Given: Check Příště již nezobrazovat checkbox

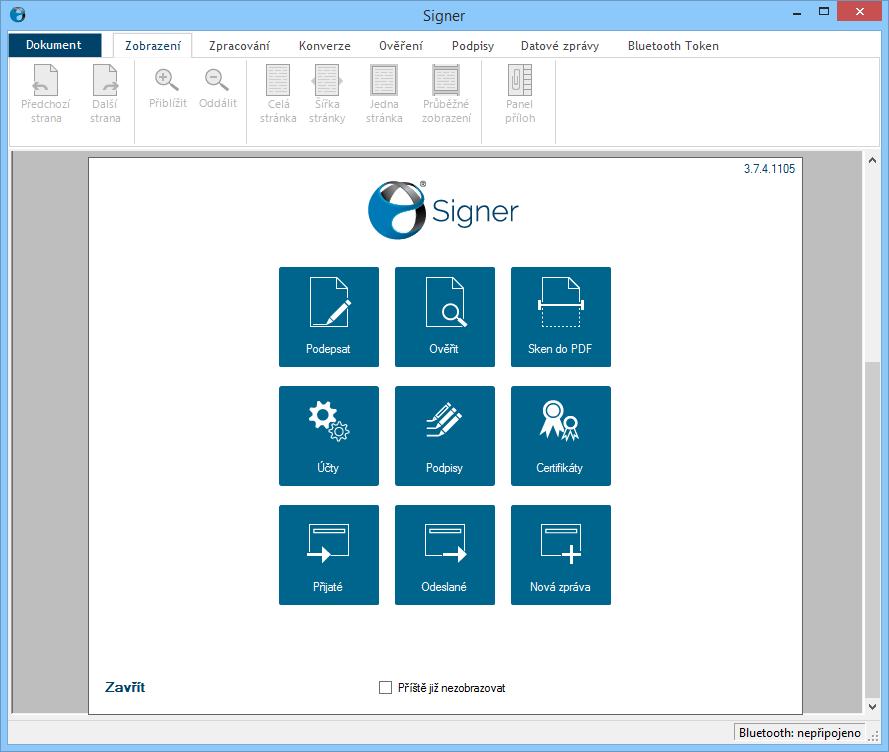Looking at the screenshot, I should (x=386, y=687).
